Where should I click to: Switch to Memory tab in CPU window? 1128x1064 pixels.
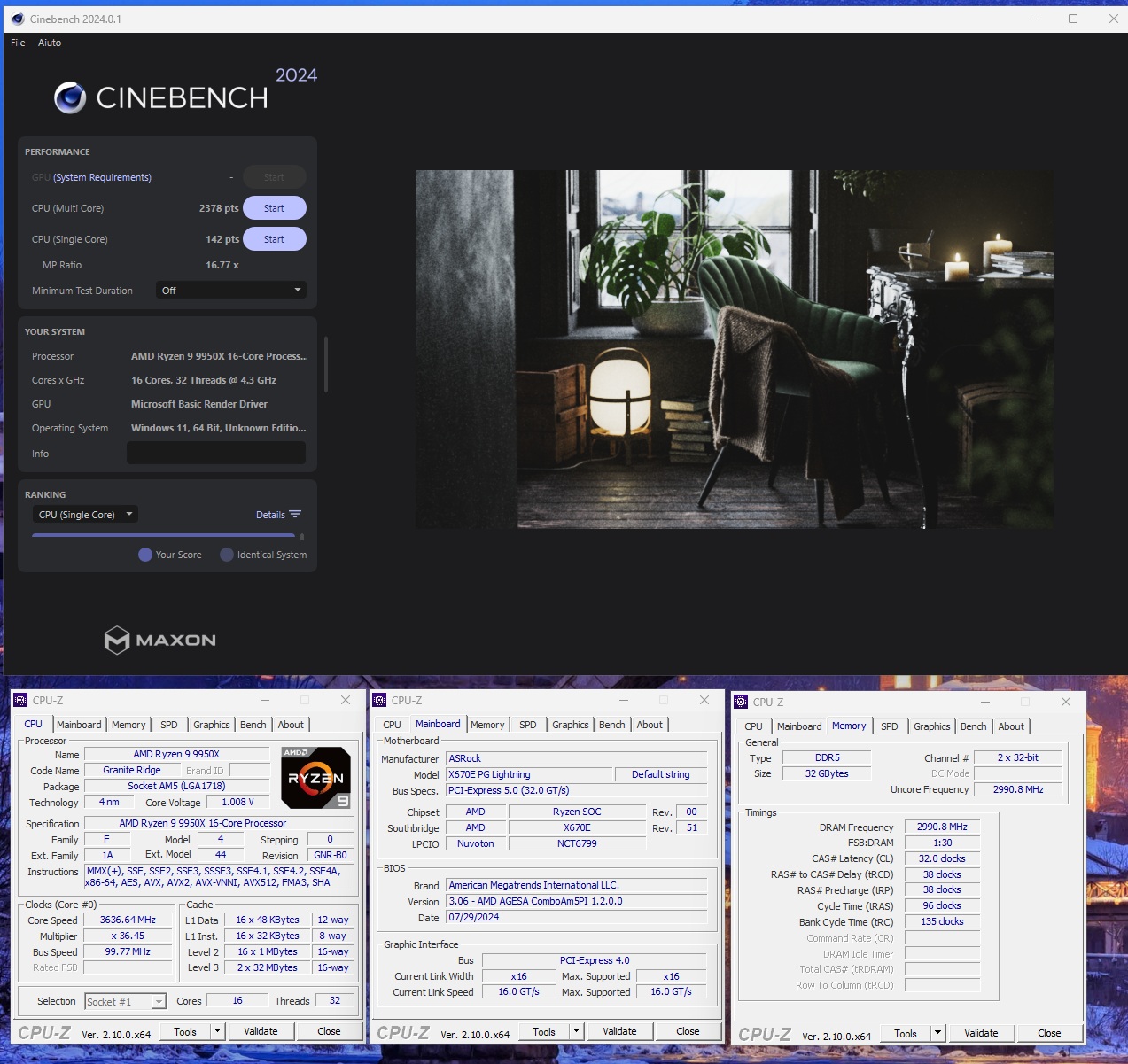coord(128,725)
